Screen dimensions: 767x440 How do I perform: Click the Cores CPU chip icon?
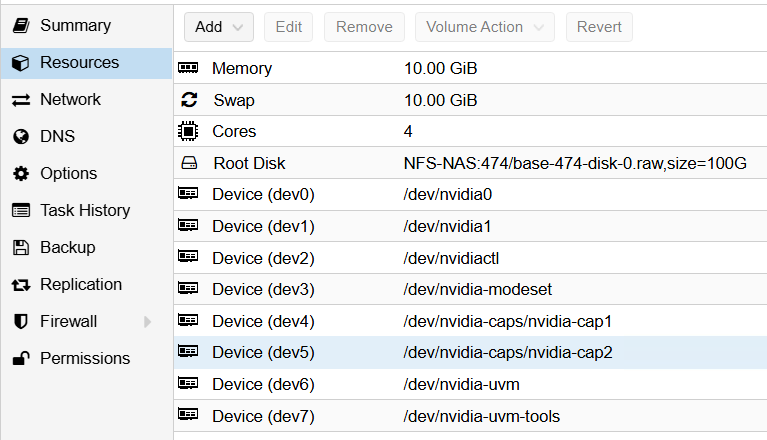[188, 131]
